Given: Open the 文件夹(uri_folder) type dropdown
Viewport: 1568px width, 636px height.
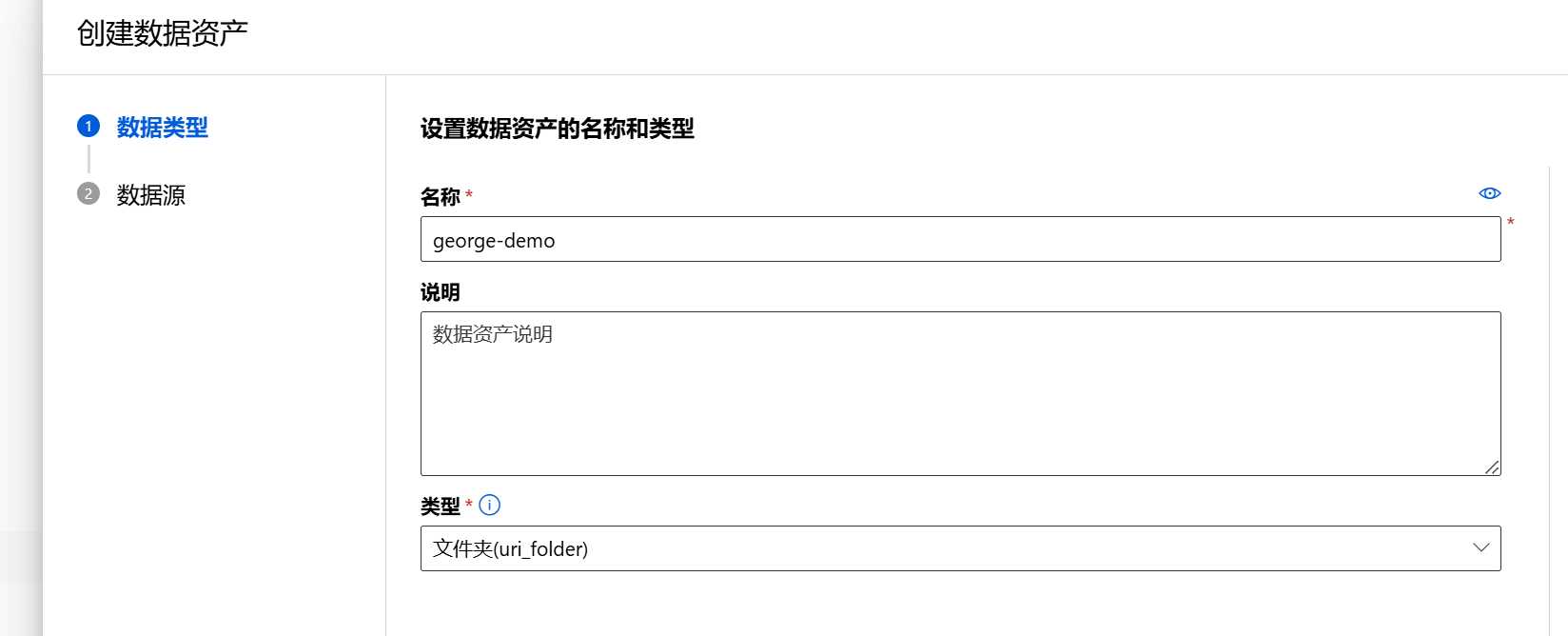Looking at the screenshot, I should tap(960, 547).
